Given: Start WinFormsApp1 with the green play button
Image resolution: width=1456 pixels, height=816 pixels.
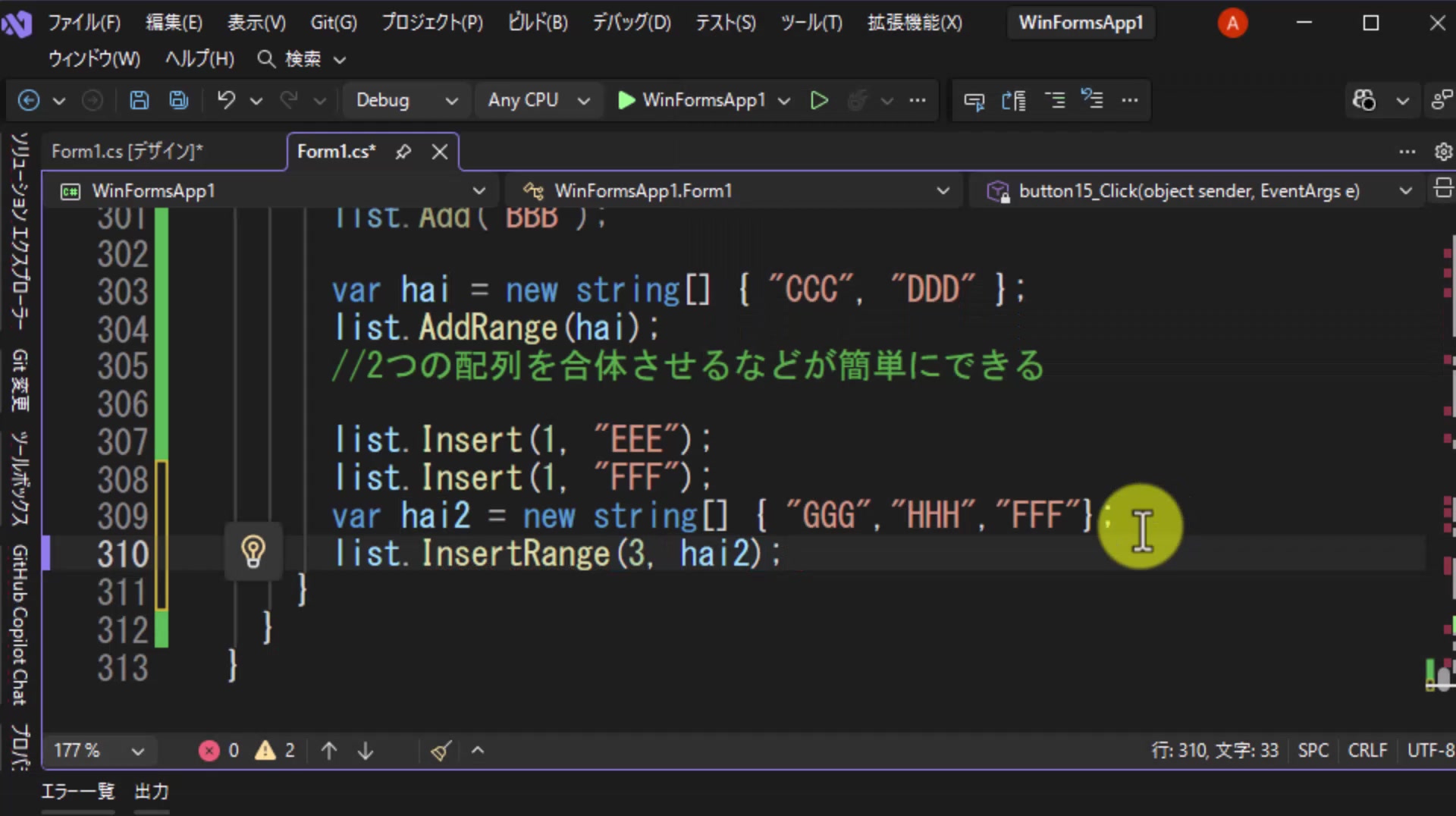Looking at the screenshot, I should [x=626, y=100].
